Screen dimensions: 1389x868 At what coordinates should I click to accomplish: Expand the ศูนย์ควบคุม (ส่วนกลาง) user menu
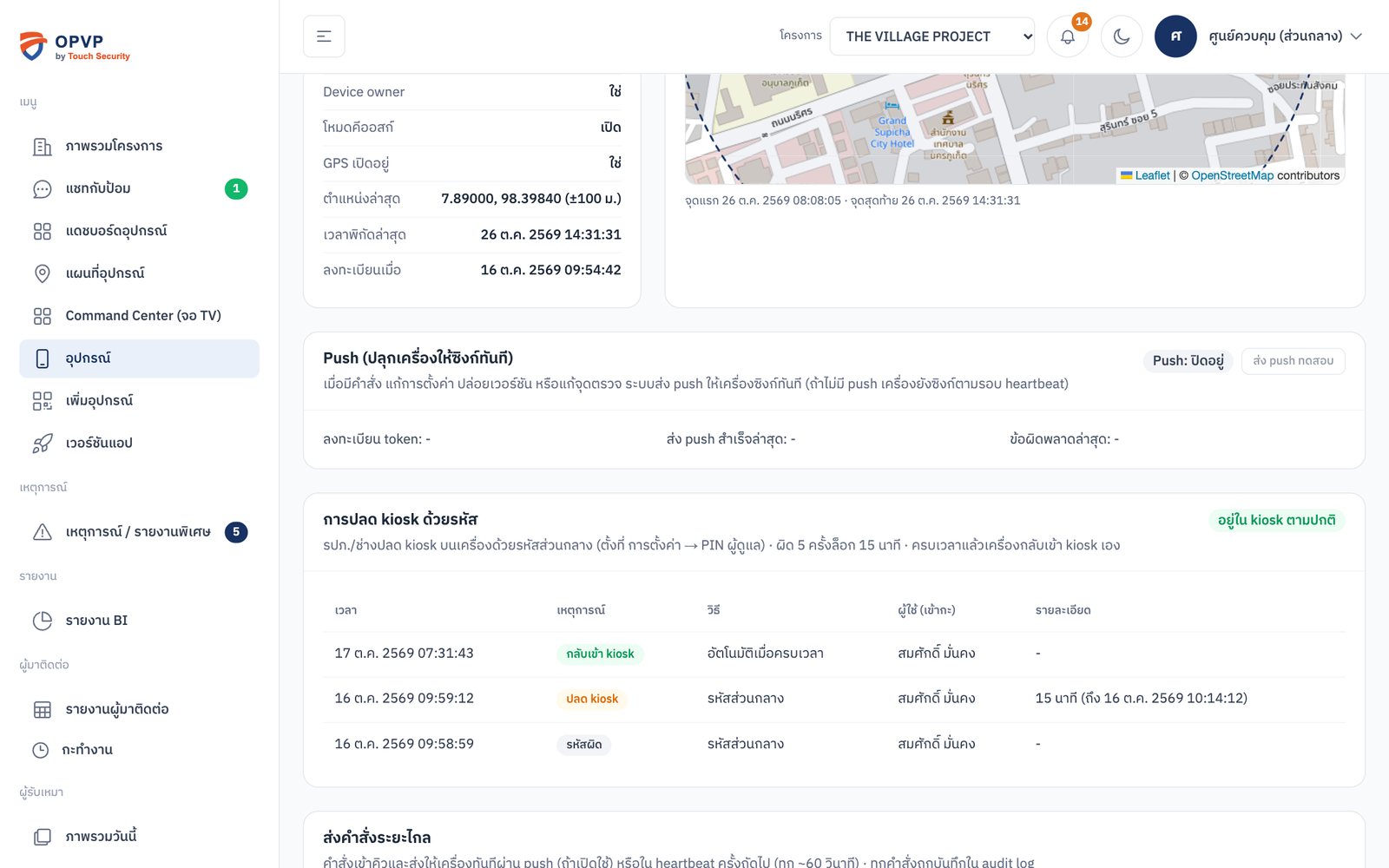[1285, 36]
